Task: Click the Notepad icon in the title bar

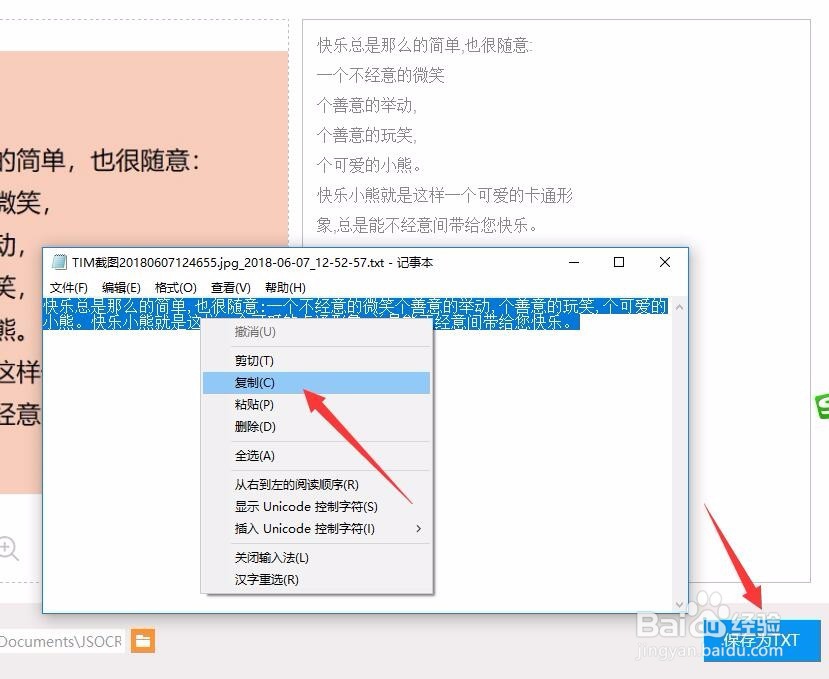Action: 61,262
